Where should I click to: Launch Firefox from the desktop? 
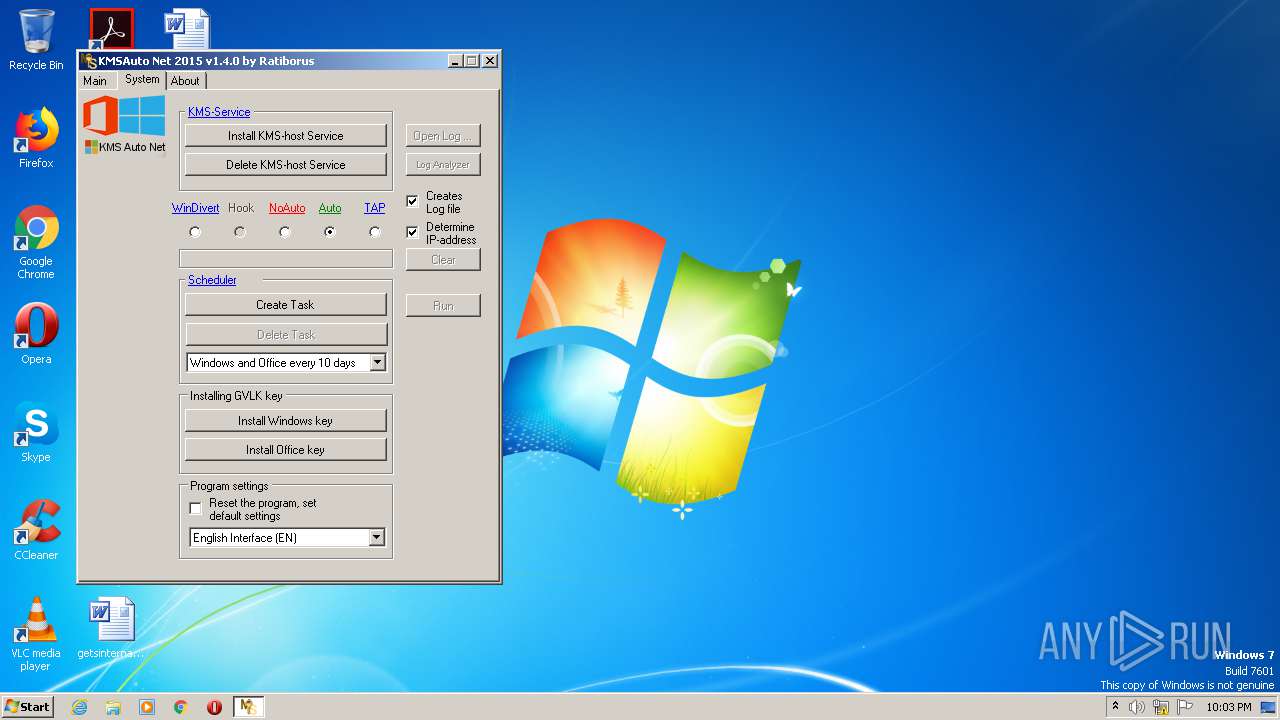pyautogui.click(x=36, y=138)
